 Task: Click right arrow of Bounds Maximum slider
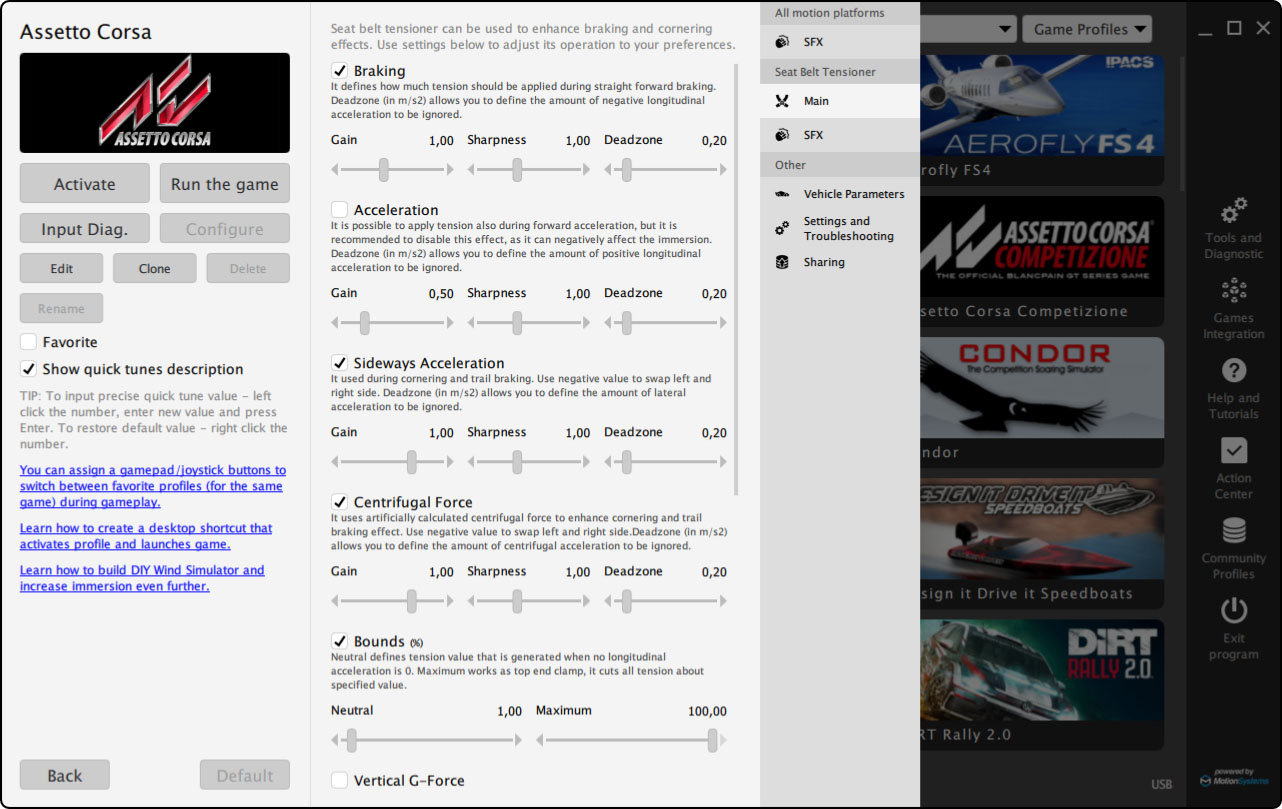tap(723, 741)
